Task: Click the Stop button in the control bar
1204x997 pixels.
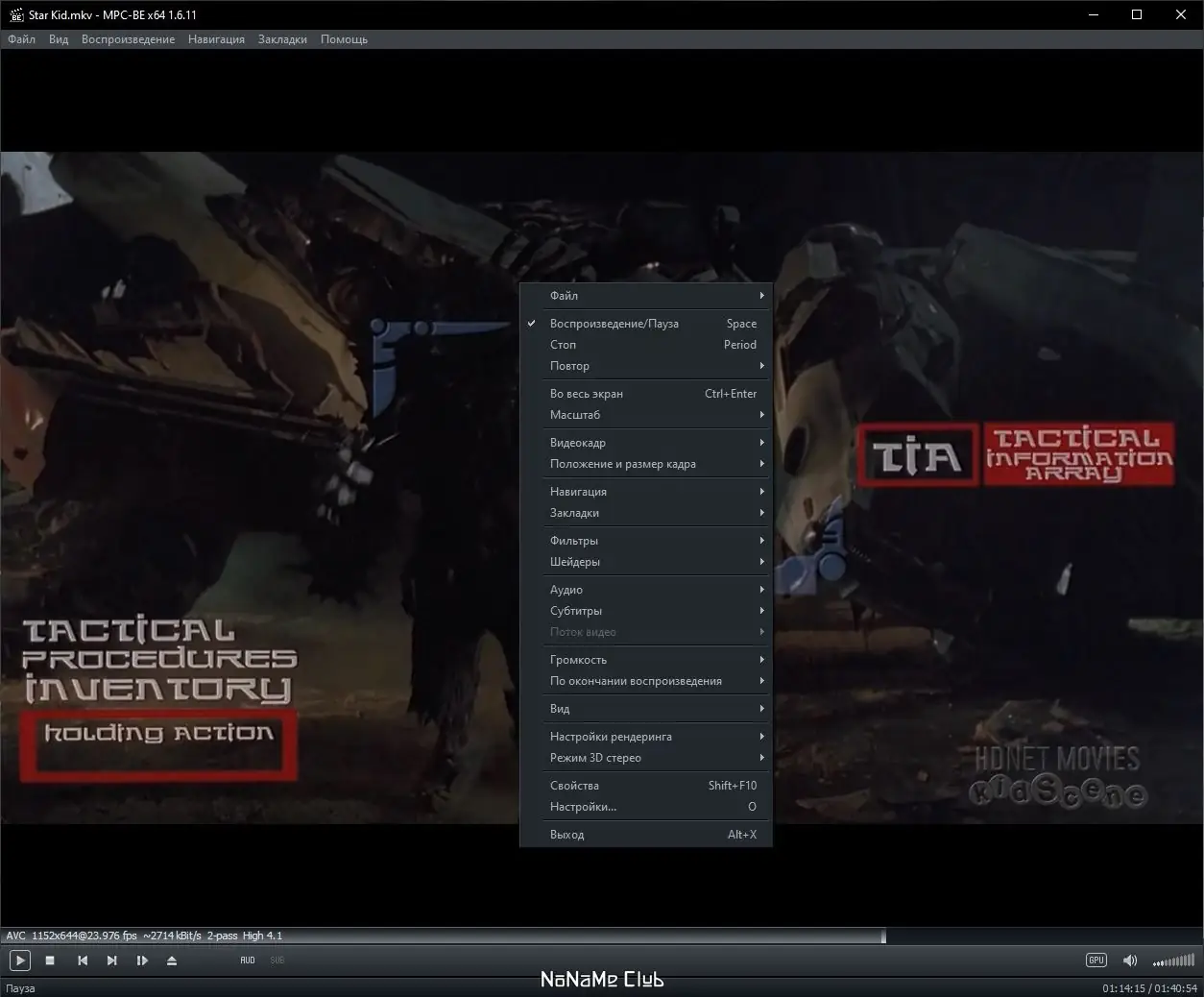Action: pos(50,961)
